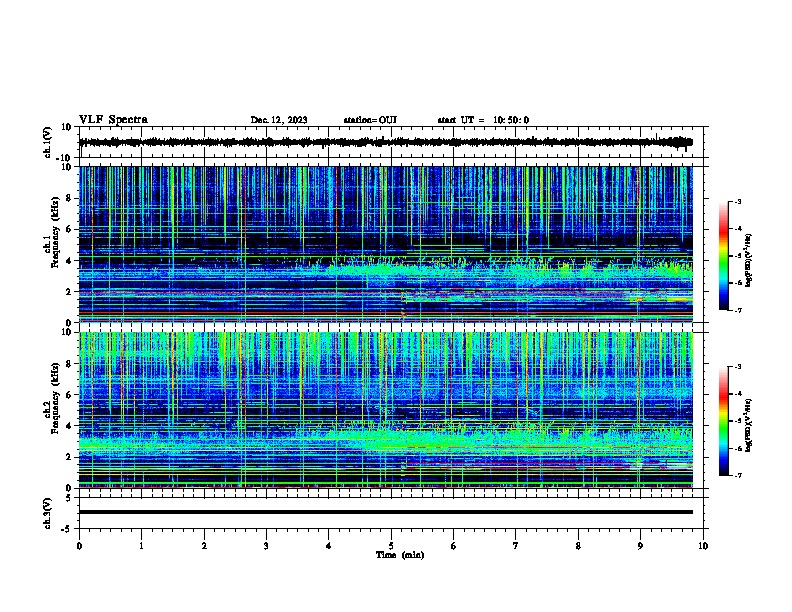This screenshot has height=612, width=792.
Task: Click the 'start UT = 10:50:0' label
Action: point(483,120)
